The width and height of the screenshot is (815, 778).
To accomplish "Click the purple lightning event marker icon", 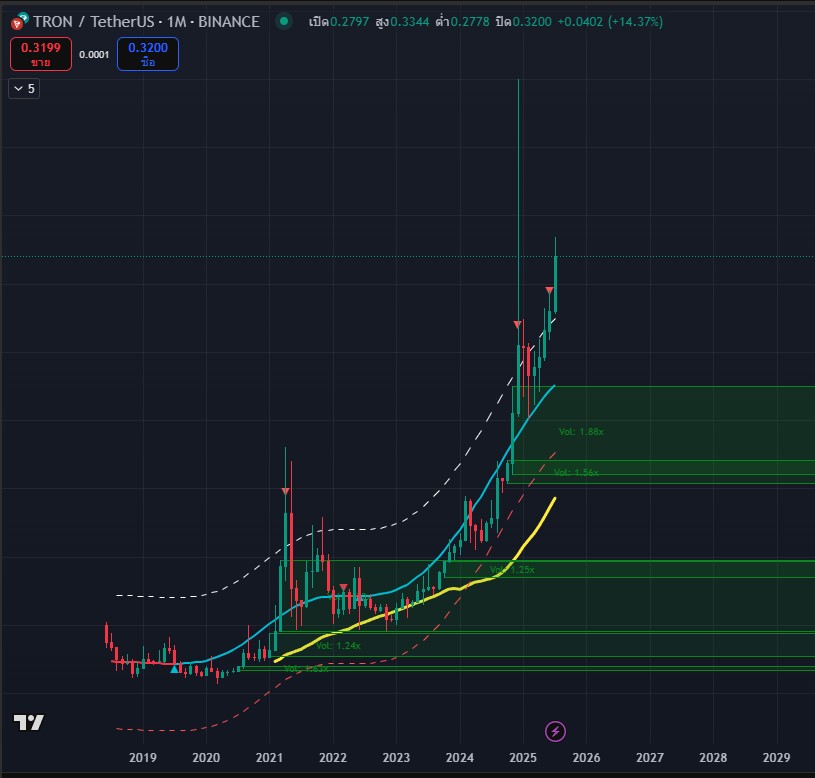I will pos(555,731).
